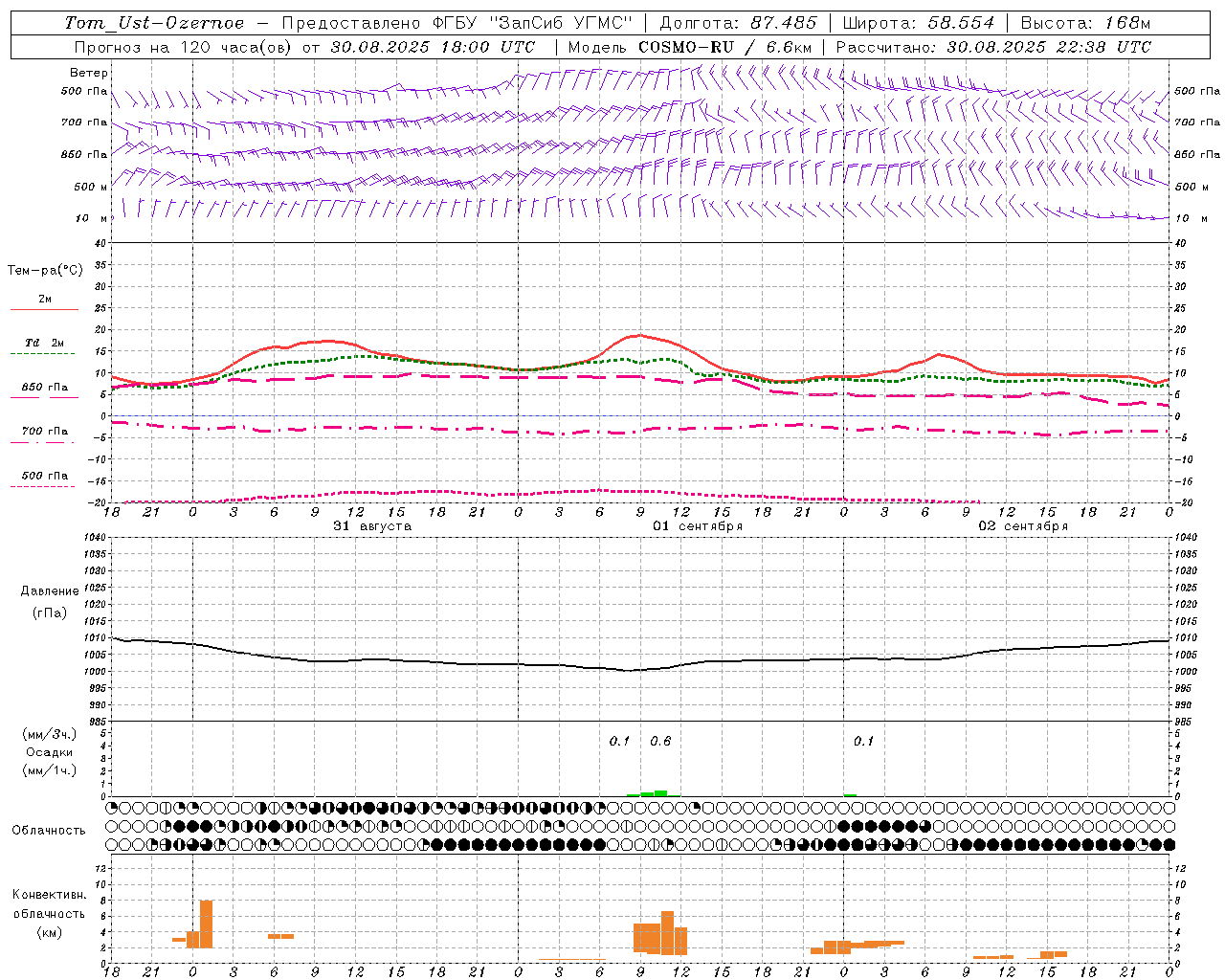Click the (гПа) pressure unit label
1225x980 pixels.
50,612
